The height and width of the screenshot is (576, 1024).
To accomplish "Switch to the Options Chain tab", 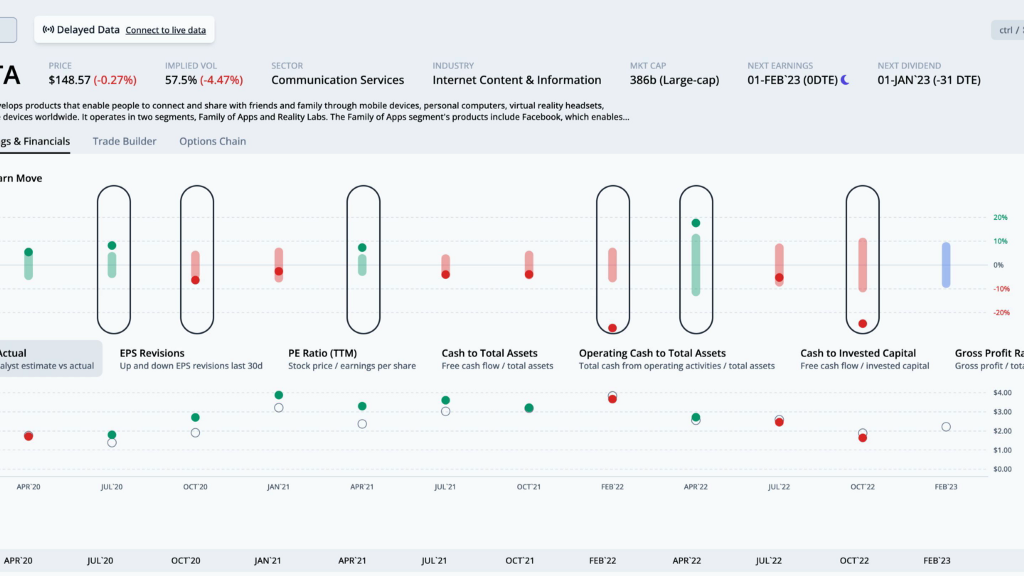I will tap(212, 141).
